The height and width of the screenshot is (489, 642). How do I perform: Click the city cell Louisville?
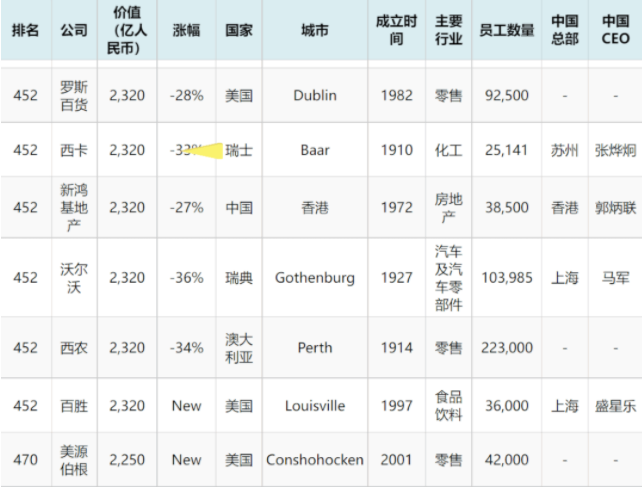click(x=315, y=406)
